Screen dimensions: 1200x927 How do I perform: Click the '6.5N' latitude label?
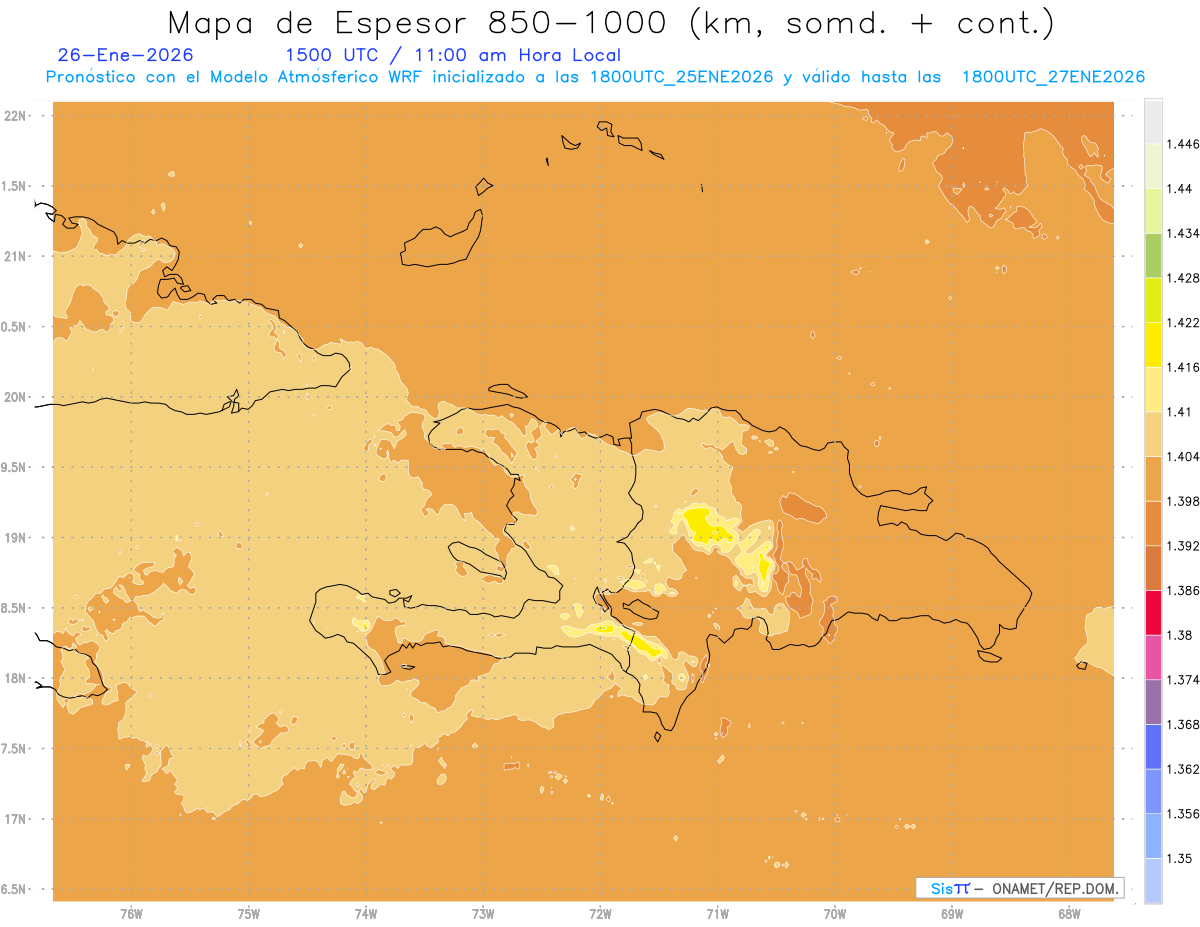14,889
